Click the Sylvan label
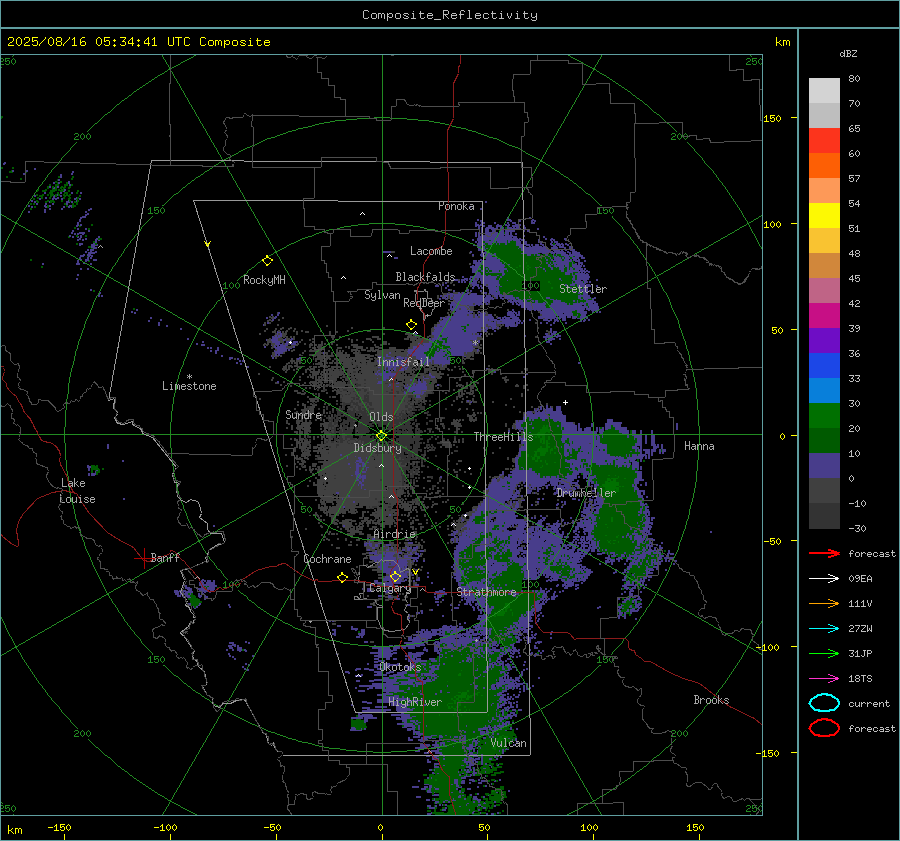 click(x=382, y=295)
